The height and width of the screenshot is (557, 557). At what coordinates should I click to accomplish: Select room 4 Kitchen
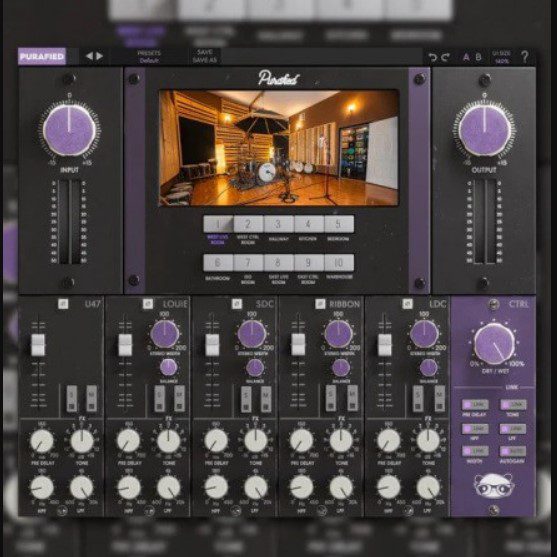click(x=309, y=224)
